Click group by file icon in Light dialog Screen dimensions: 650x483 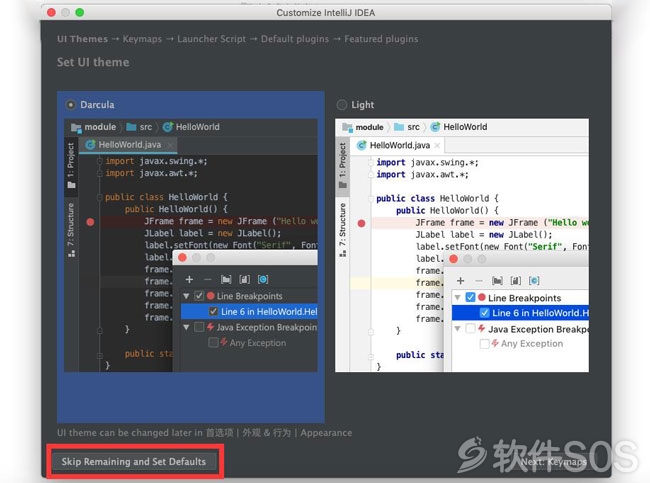pos(515,281)
